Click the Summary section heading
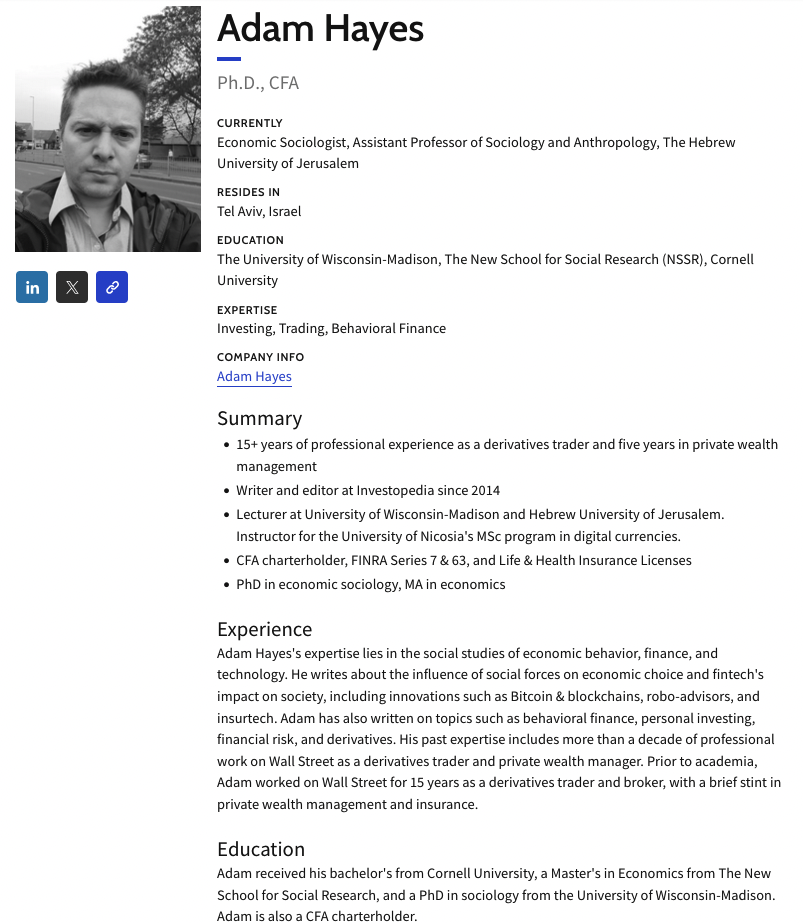Screen dimensions: 803x923 coord(259,418)
